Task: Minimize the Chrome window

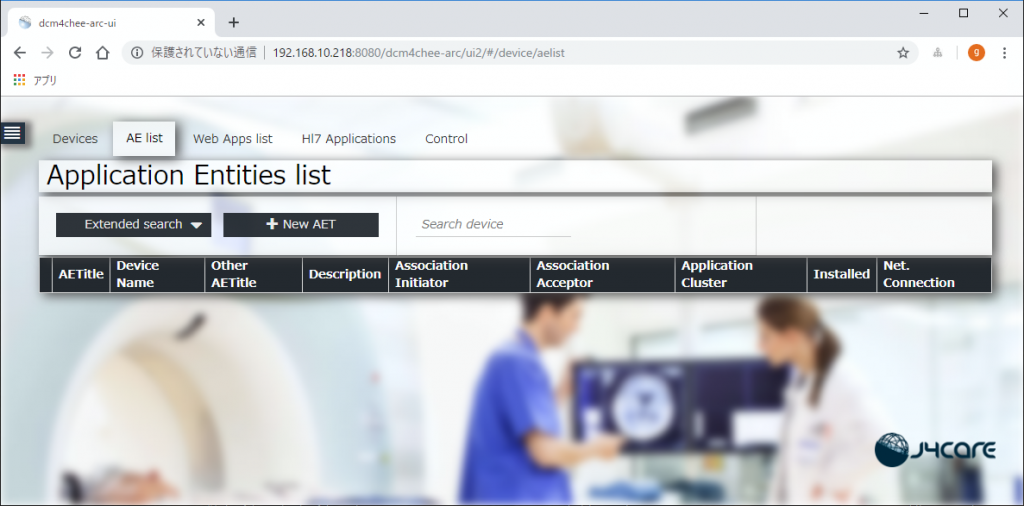Action: (x=923, y=13)
